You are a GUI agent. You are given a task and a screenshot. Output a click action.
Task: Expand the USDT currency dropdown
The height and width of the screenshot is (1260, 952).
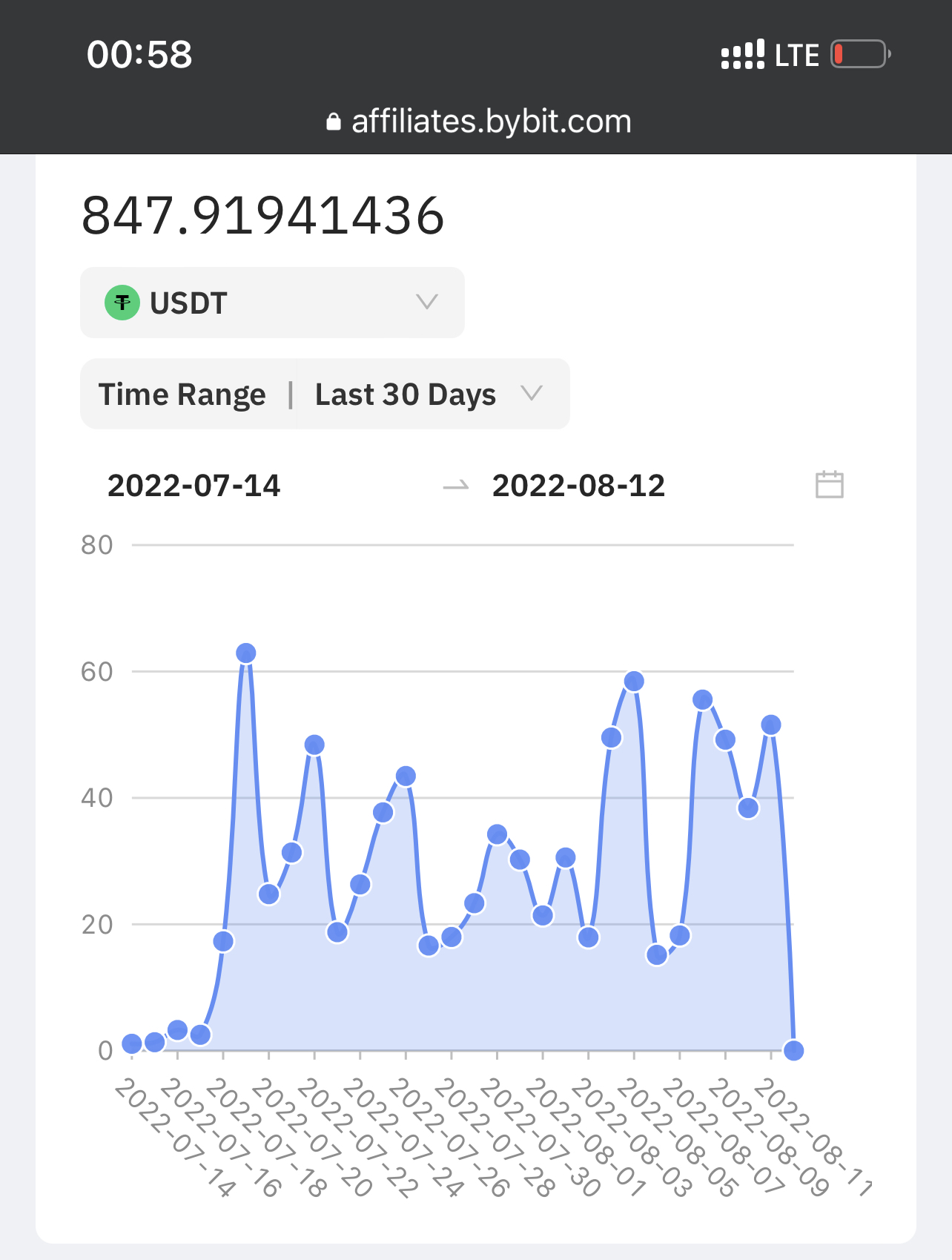coord(426,302)
